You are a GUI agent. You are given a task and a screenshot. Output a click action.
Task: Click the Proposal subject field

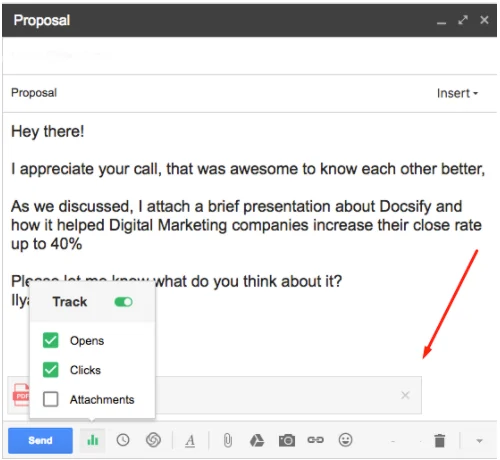[220, 93]
